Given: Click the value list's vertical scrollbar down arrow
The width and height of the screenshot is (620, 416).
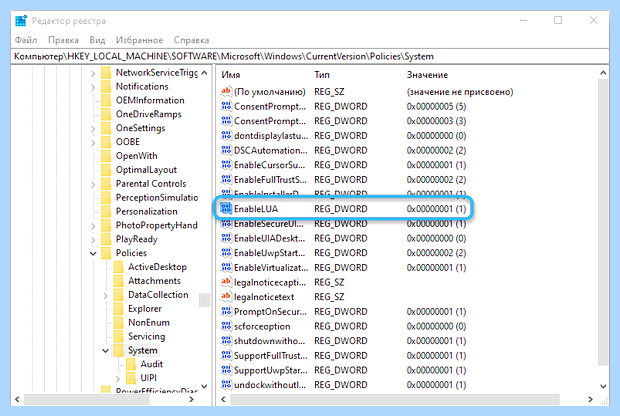Looking at the screenshot, I should [603, 386].
